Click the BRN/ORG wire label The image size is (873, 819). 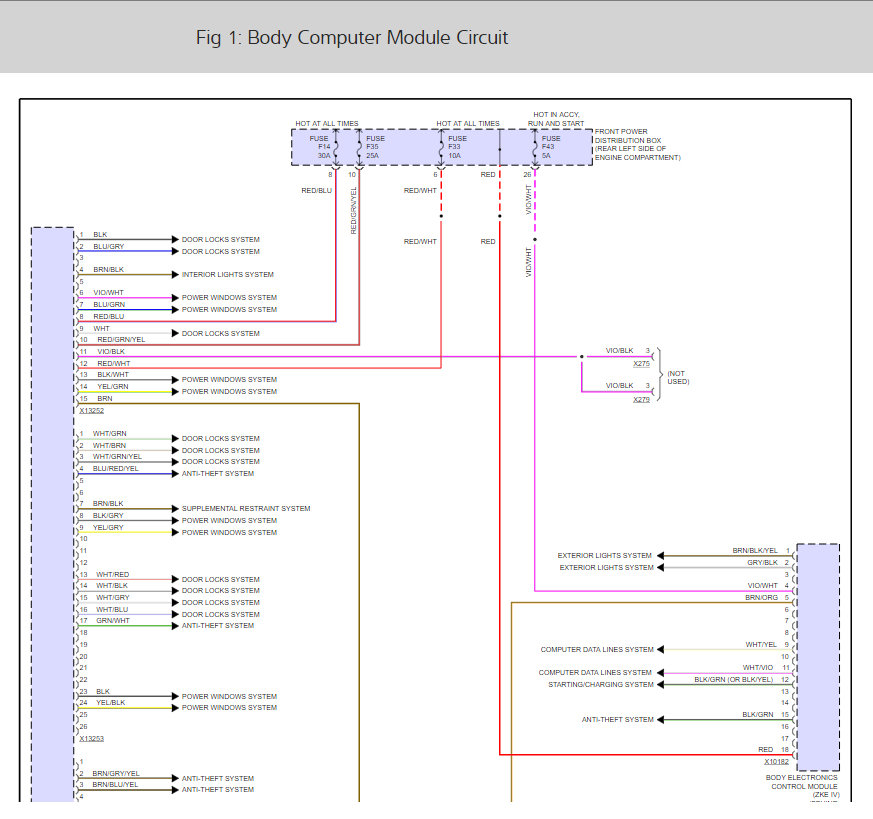762,598
